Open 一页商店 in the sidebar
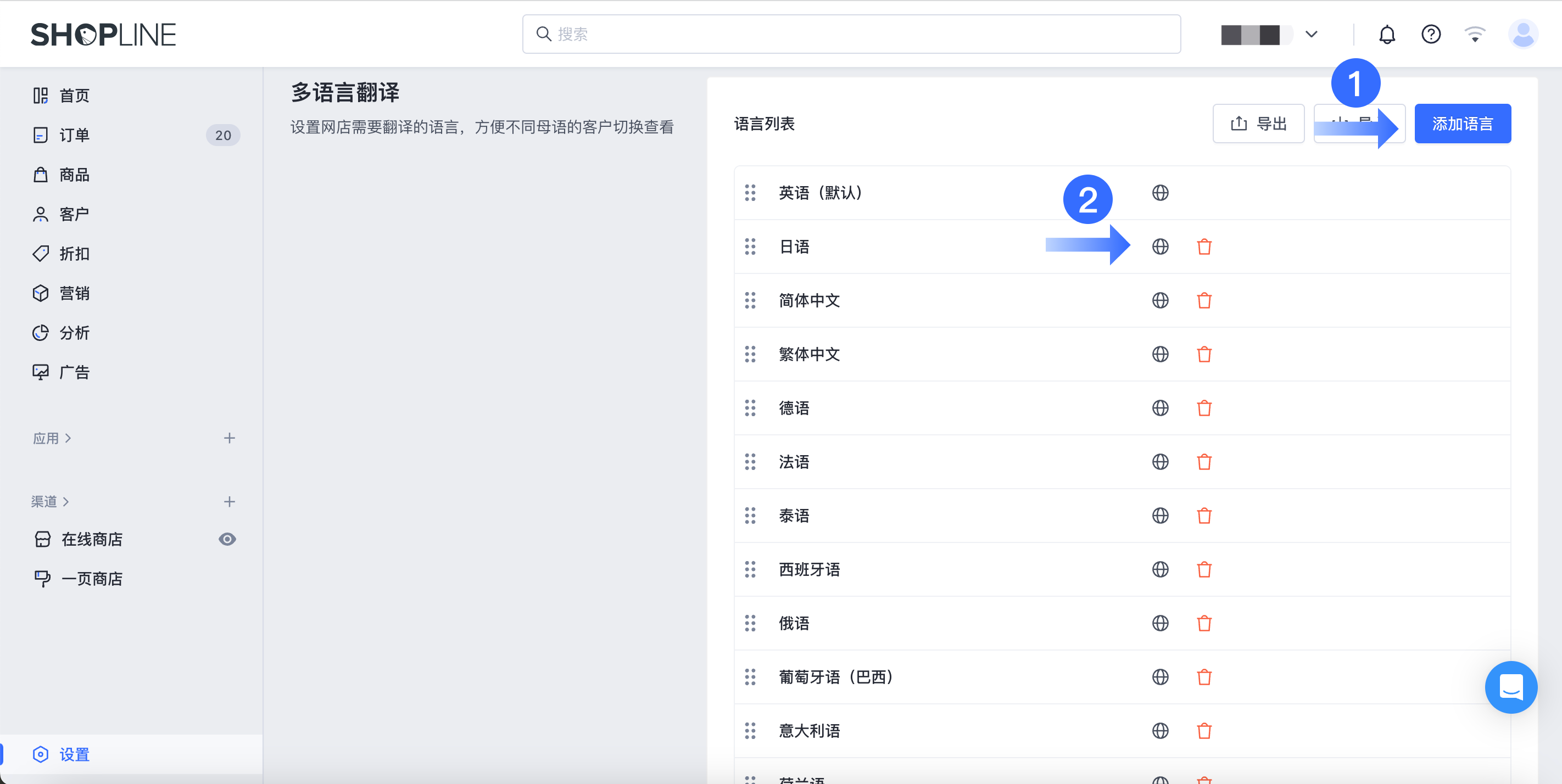The height and width of the screenshot is (784, 1562). point(92,579)
